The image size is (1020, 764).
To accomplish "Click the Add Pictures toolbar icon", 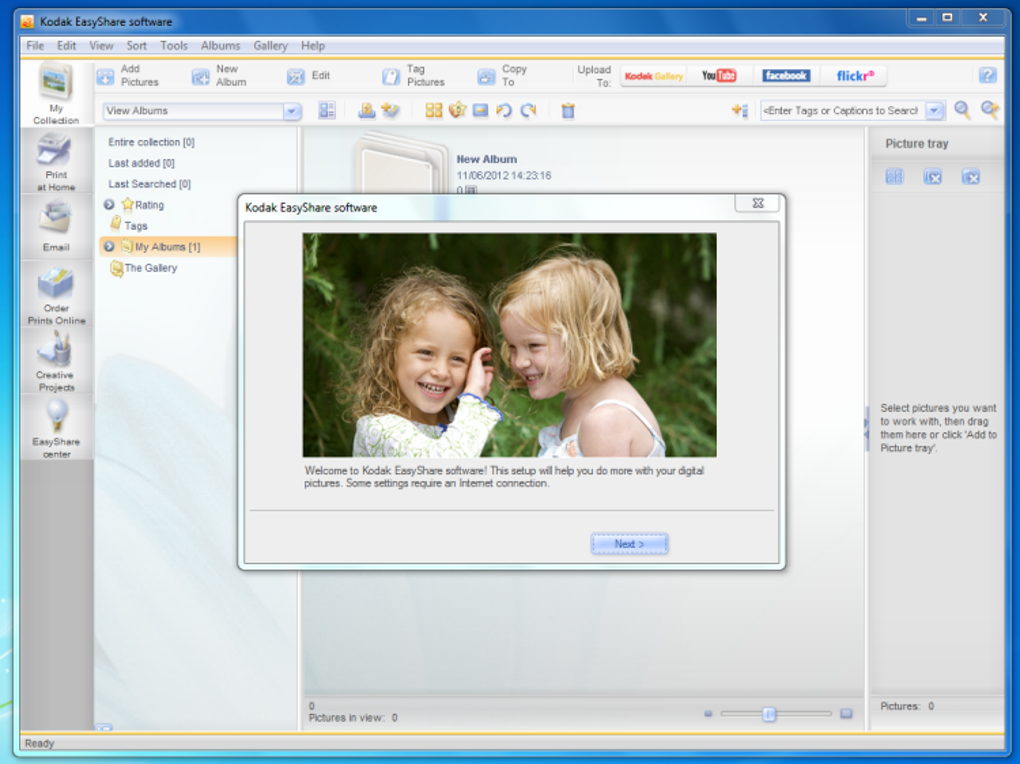I will (105, 76).
